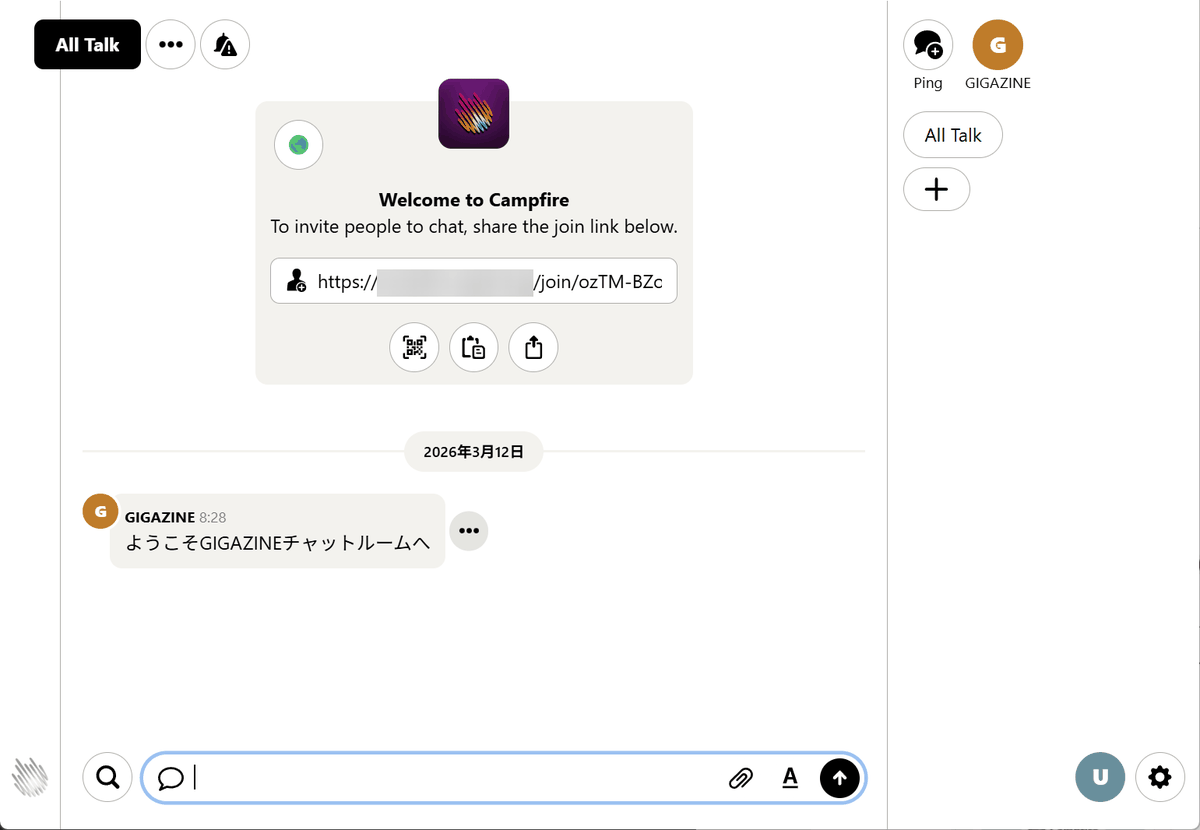Toggle room notifications bell icon
Viewport: 1200px width, 830px height.
[225, 45]
